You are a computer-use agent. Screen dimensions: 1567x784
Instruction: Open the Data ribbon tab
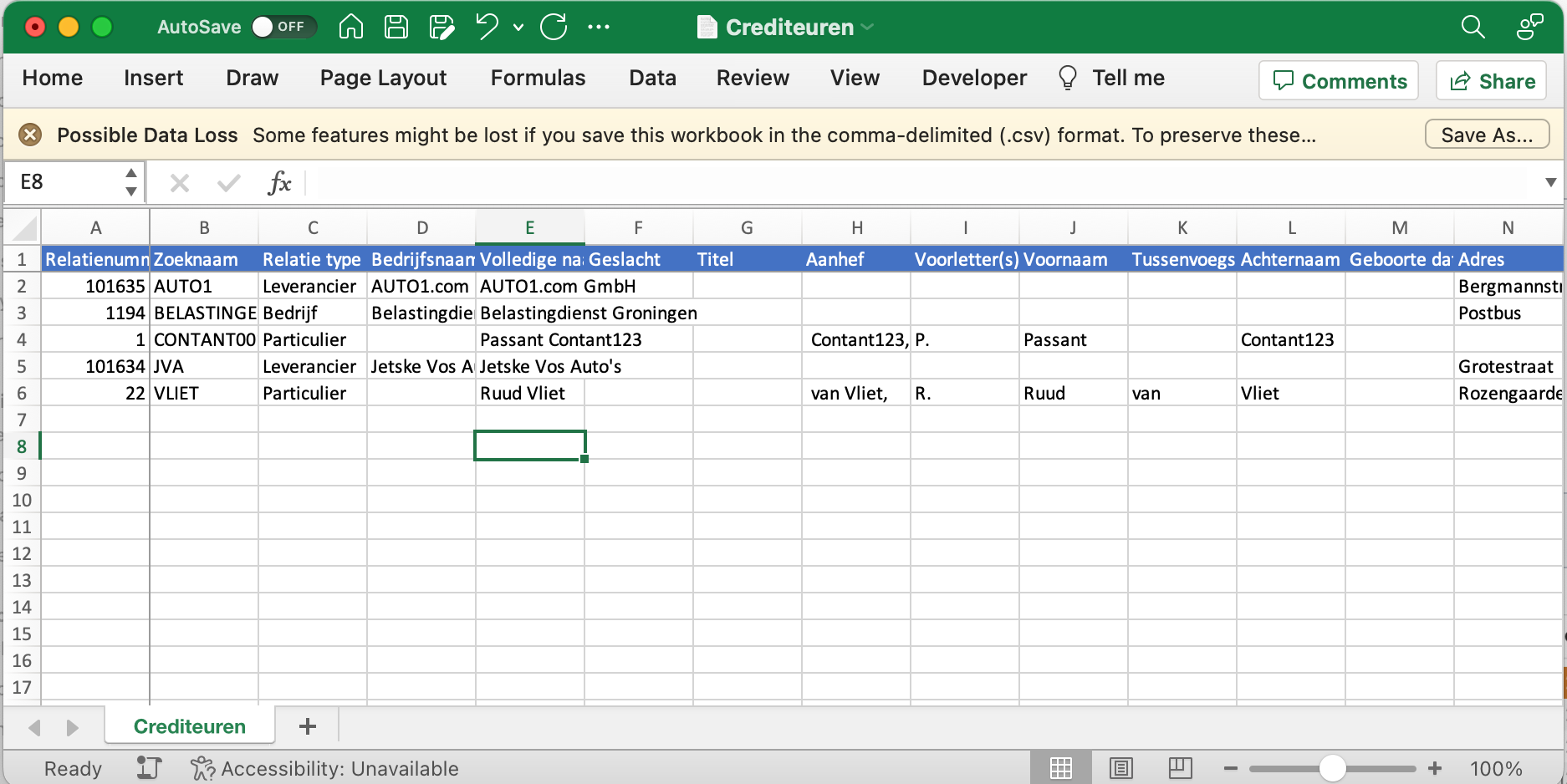[652, 78]
